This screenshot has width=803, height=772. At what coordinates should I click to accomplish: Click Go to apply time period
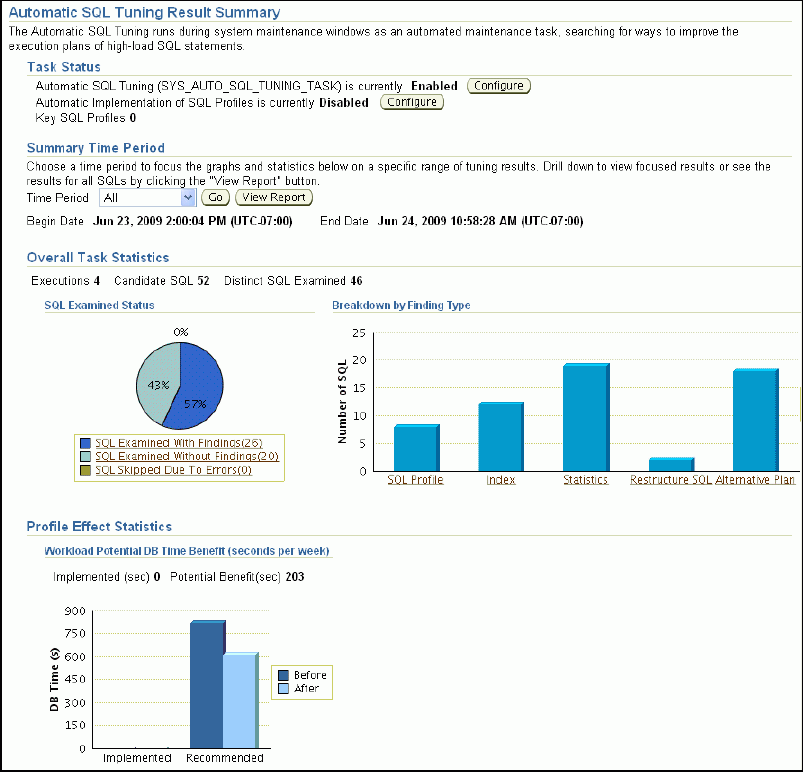(x=216, y=197)
